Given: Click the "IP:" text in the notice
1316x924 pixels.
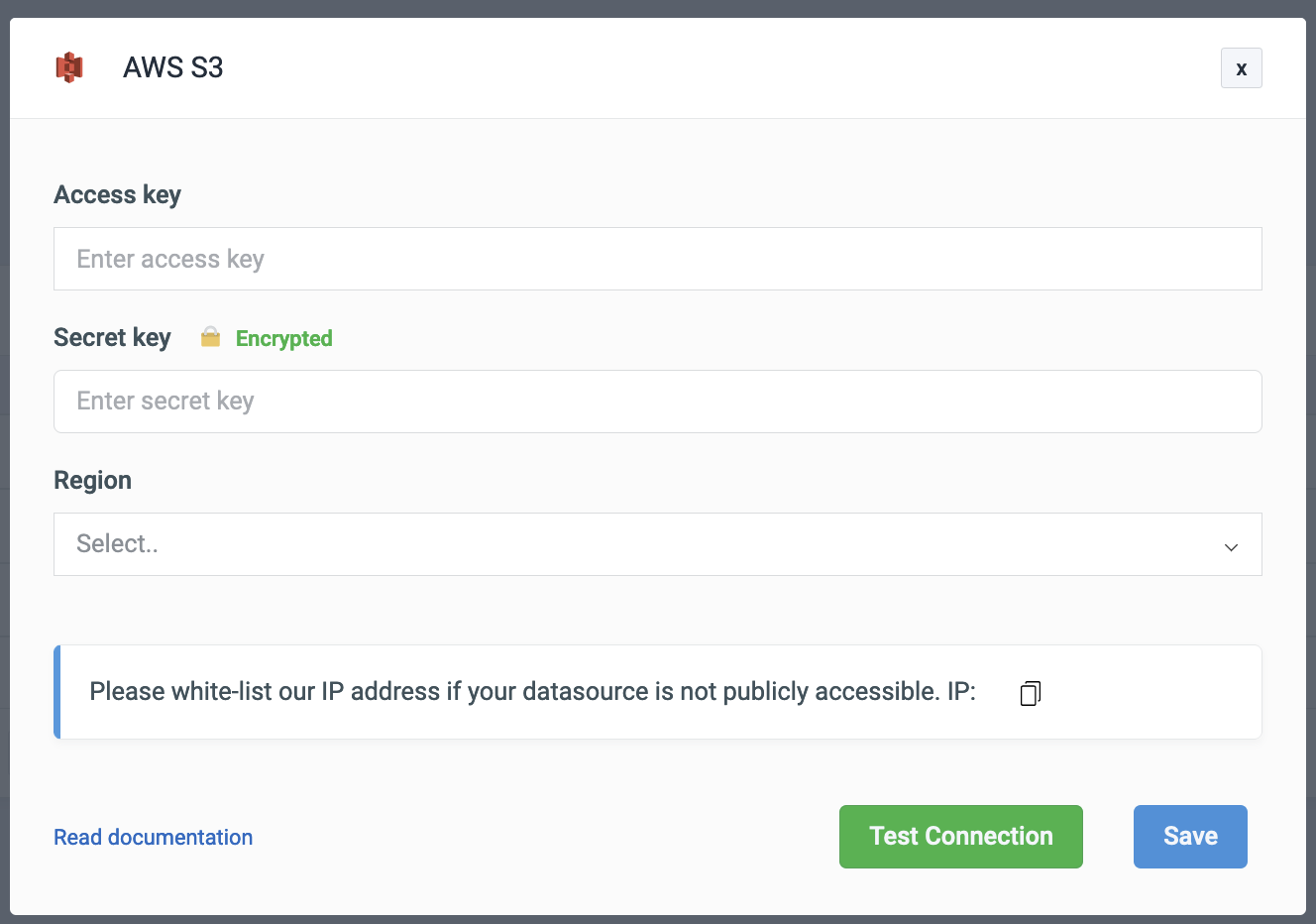Looking at the screenshot, I should tap(961, 692).
